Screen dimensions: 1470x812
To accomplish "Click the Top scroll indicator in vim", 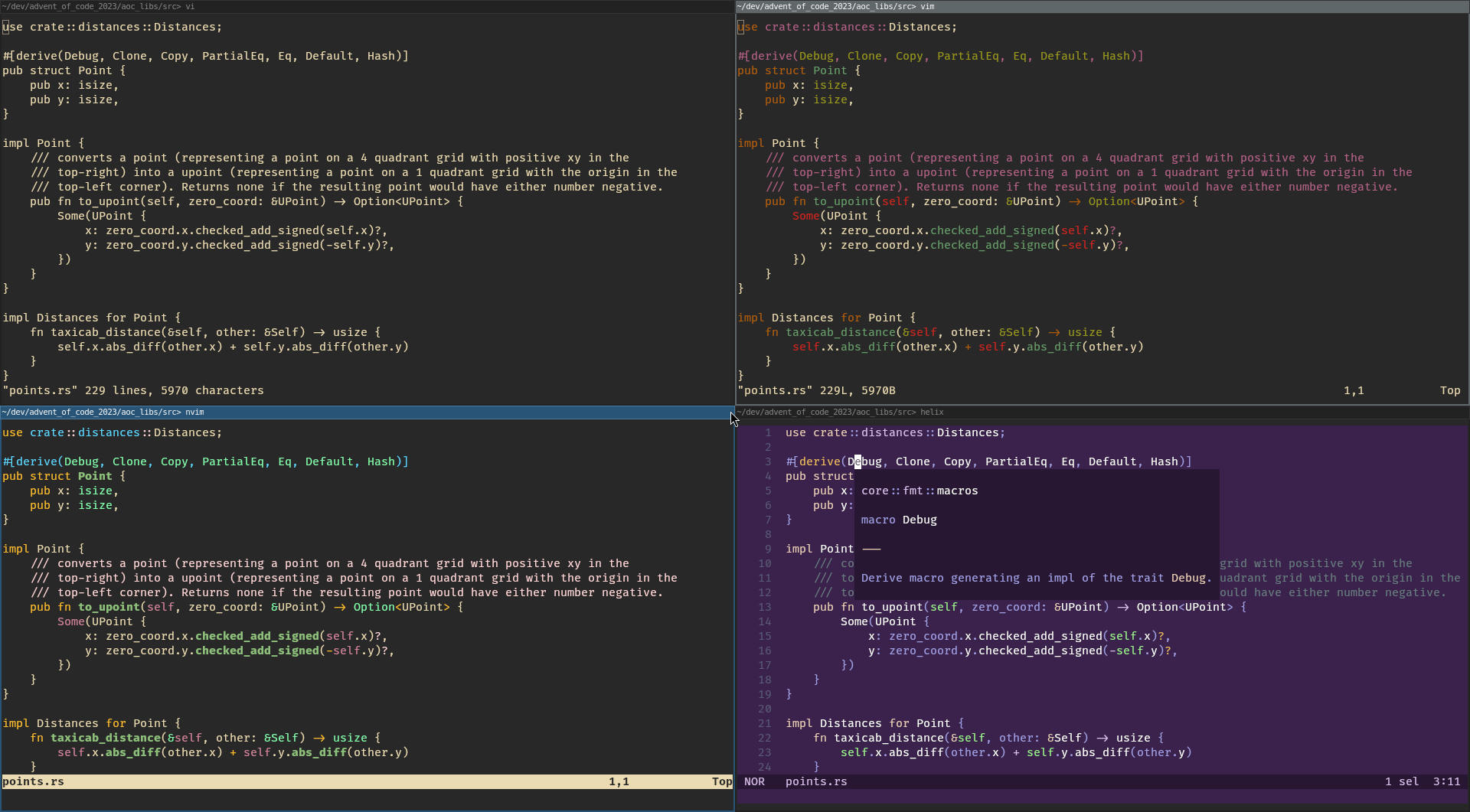I will tap(1450, 390).
